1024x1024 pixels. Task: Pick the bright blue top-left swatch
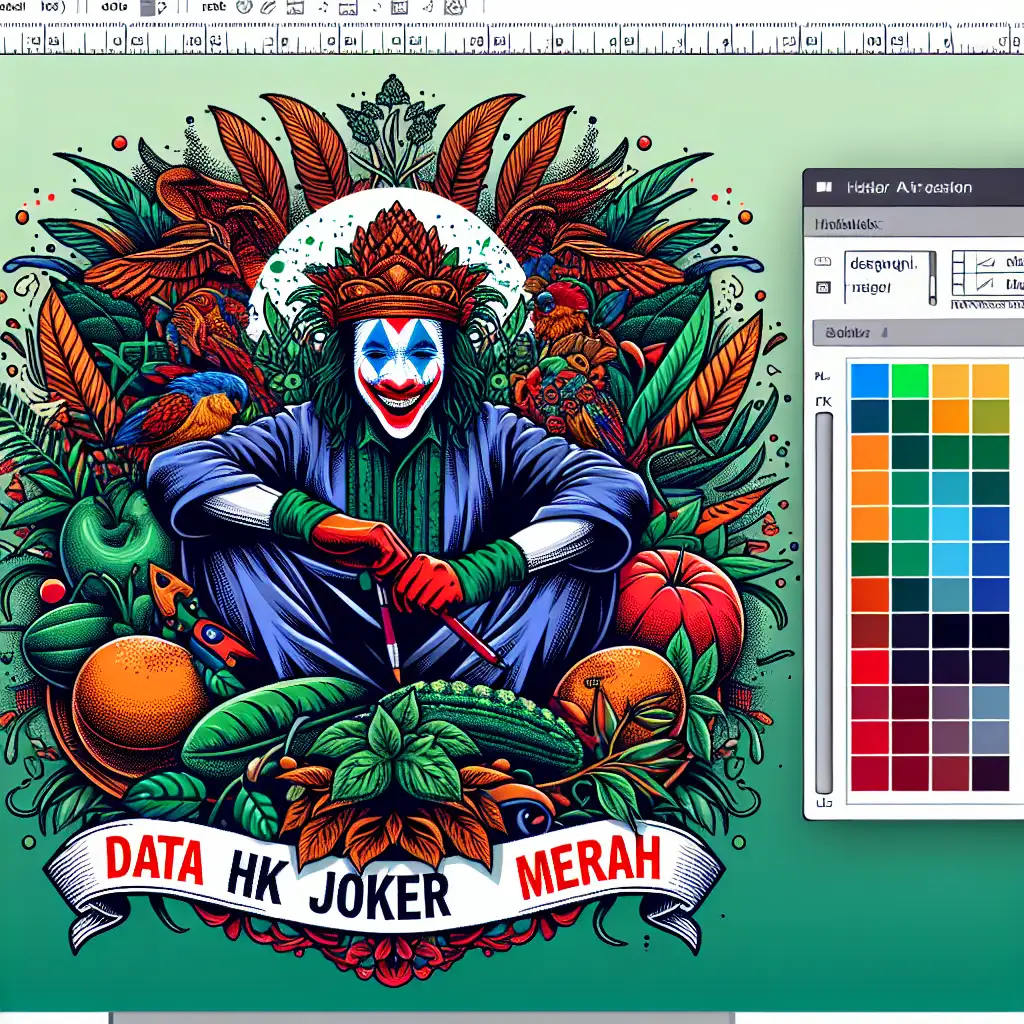point(869,381)
